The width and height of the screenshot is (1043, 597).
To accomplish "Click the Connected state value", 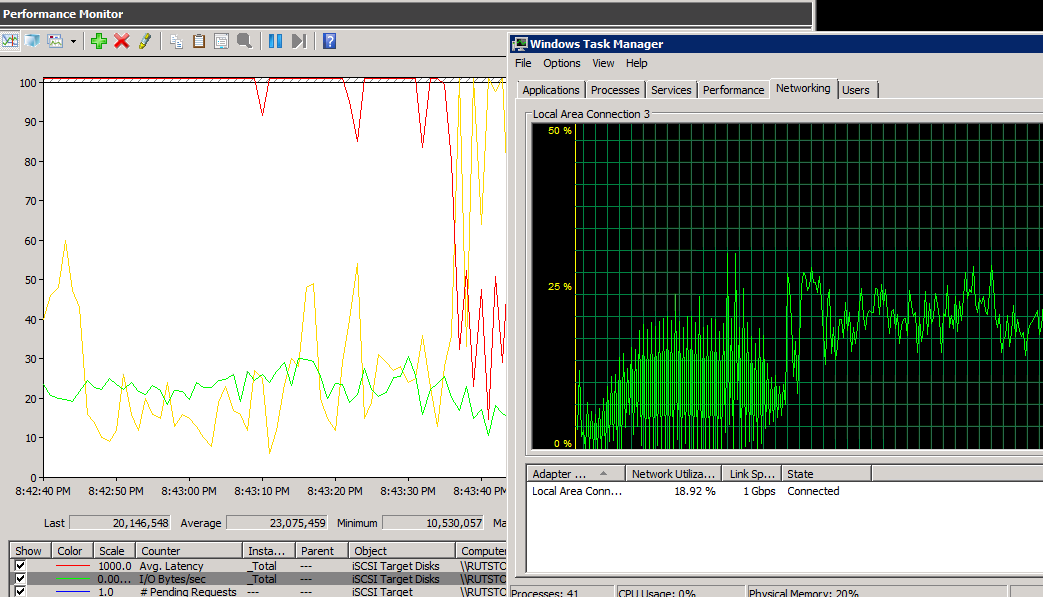I will tap(813, 491).
